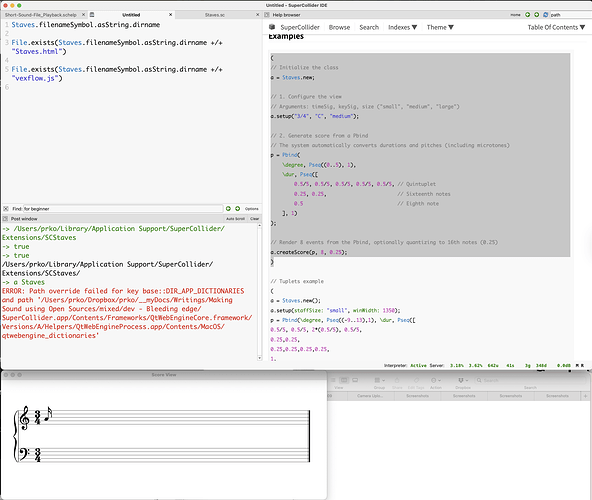Close the Find bar in editor

6,208
